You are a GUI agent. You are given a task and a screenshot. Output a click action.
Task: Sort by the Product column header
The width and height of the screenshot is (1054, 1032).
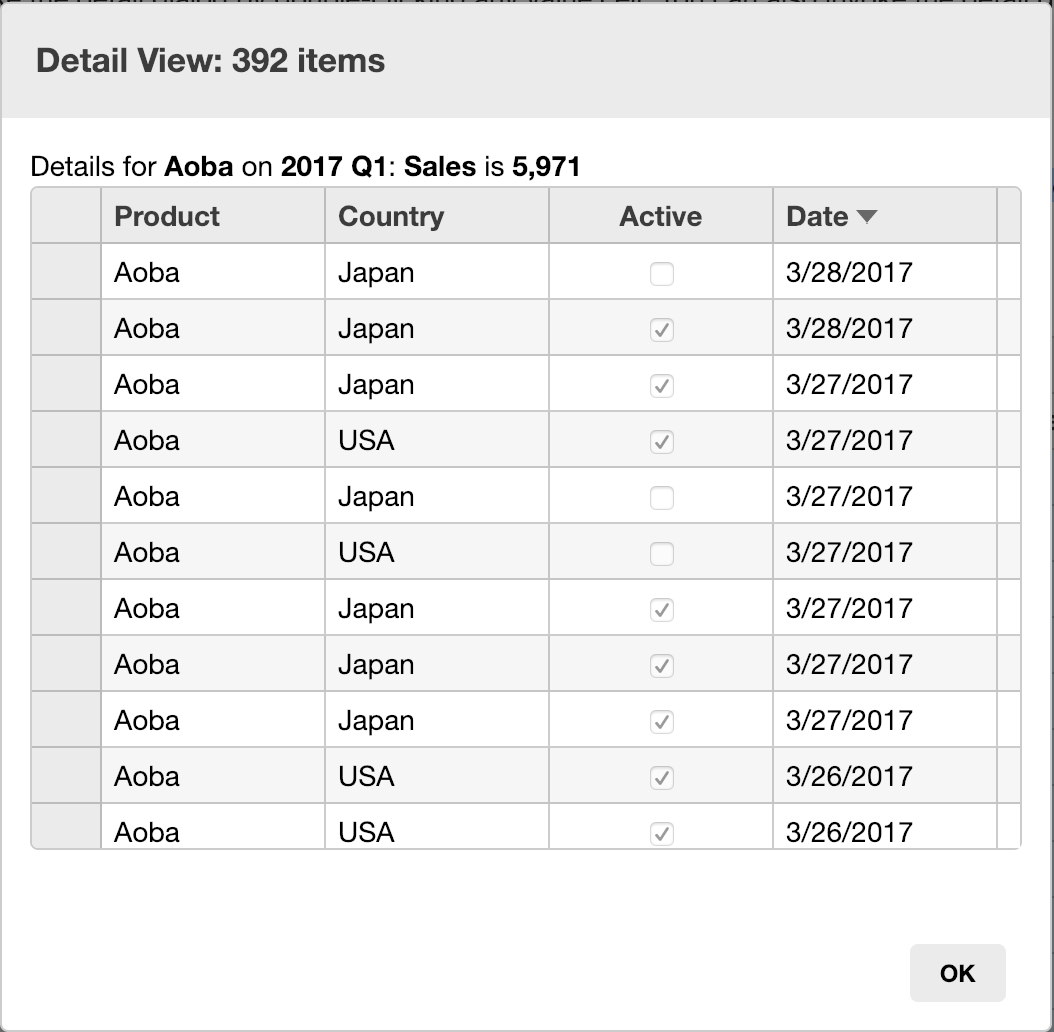coord(213,216)
